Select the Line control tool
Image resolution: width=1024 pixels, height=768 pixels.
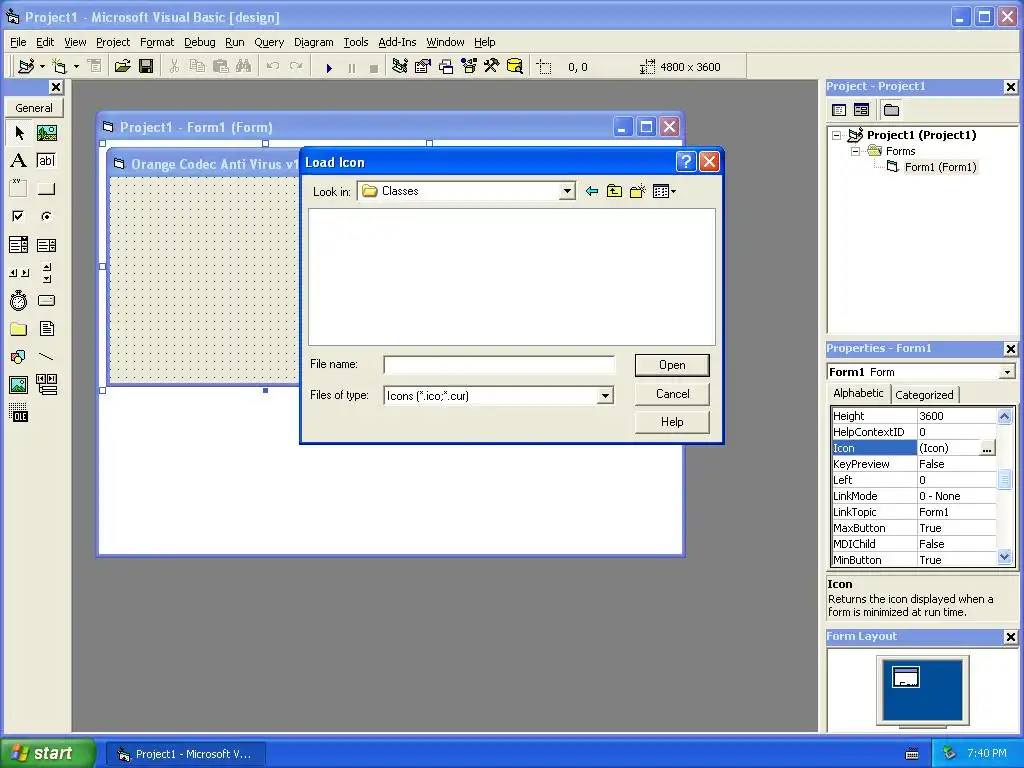click(x=46, y=357)
